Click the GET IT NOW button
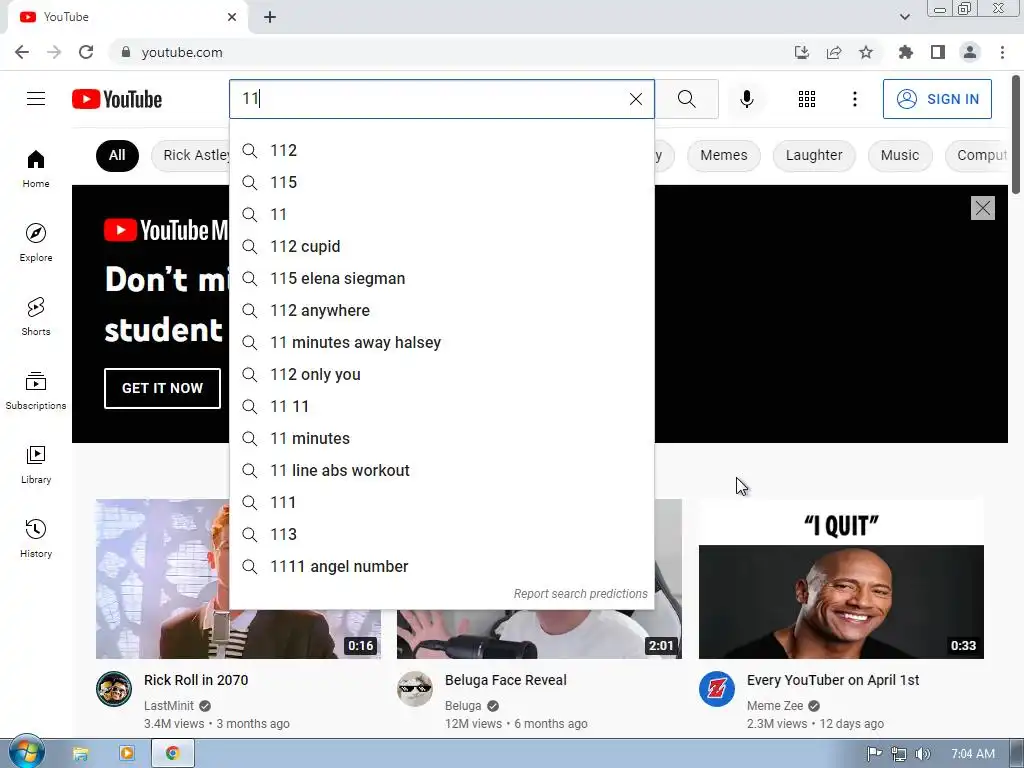 click(x=162, y=388)
